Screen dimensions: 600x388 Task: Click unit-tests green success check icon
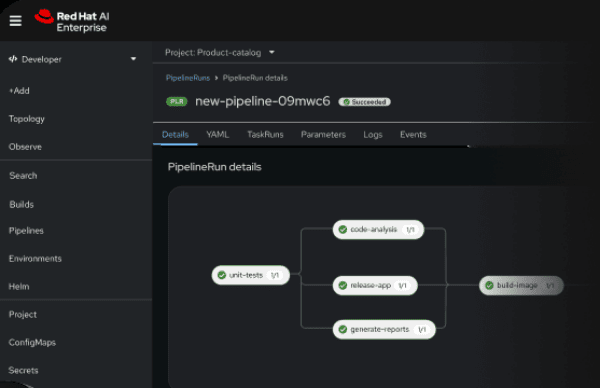click(222, 275)
